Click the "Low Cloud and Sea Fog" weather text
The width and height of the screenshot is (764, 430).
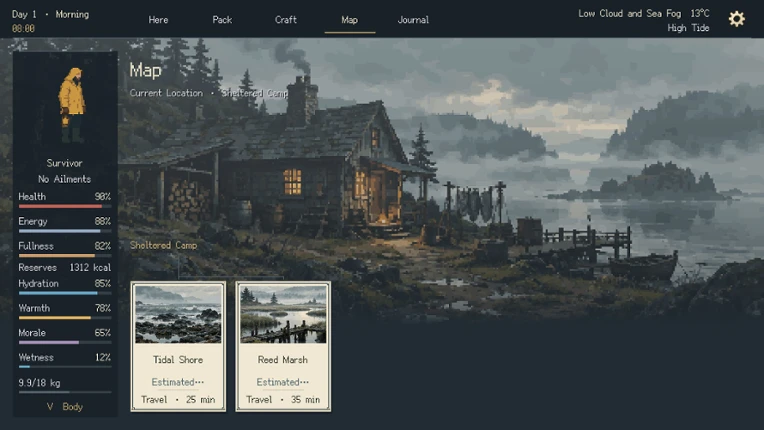click(630, 14)
